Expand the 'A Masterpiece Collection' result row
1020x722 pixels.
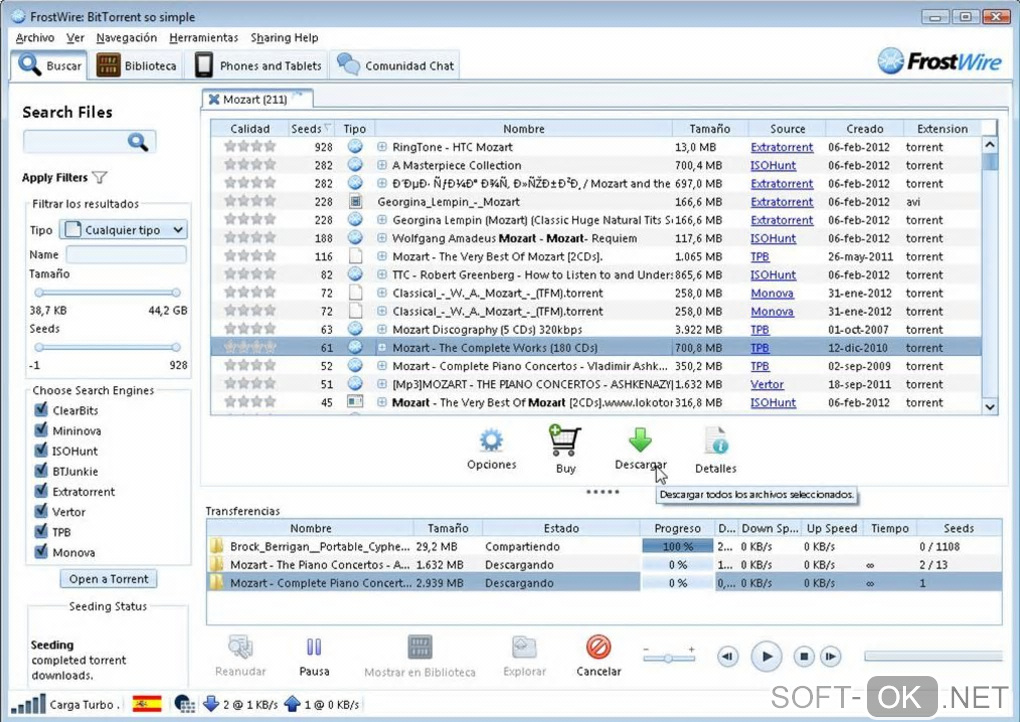click(x=382, y=166)
